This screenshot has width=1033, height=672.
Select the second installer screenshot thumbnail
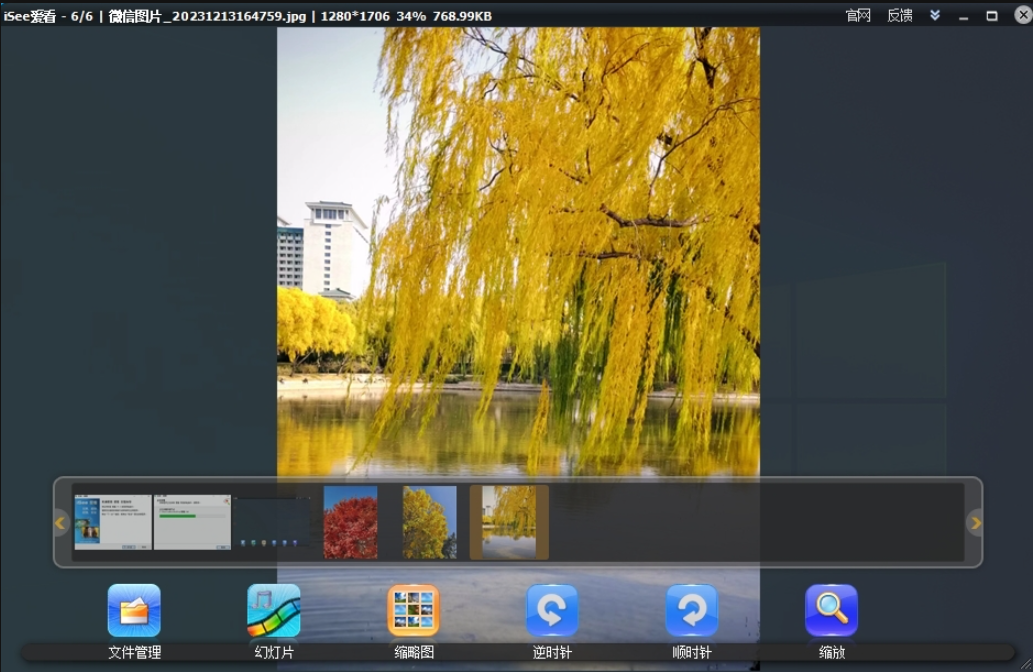coord(191,522)
